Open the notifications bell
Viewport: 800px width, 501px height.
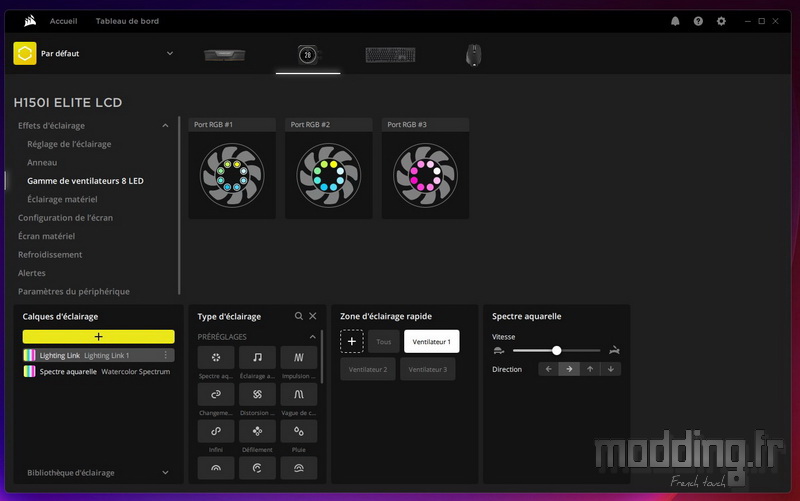(675, 21)
